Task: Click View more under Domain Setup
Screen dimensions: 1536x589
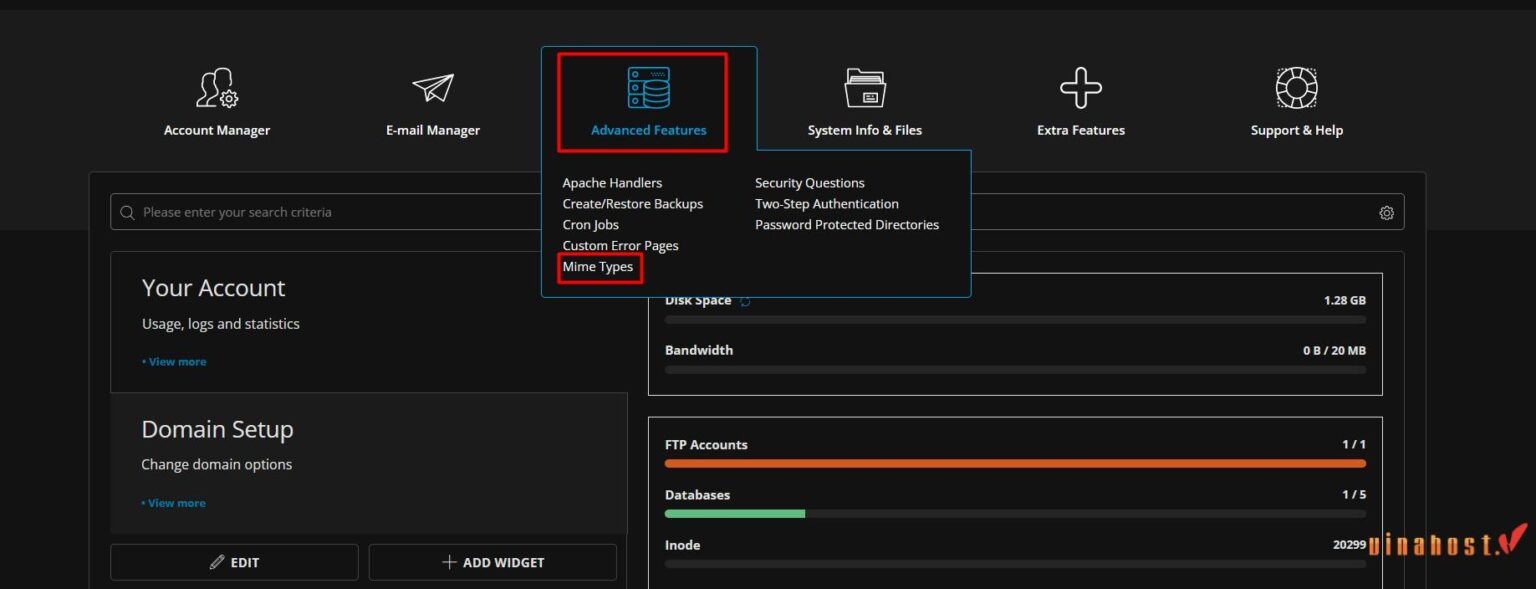Action: click(x=176, y=503)
